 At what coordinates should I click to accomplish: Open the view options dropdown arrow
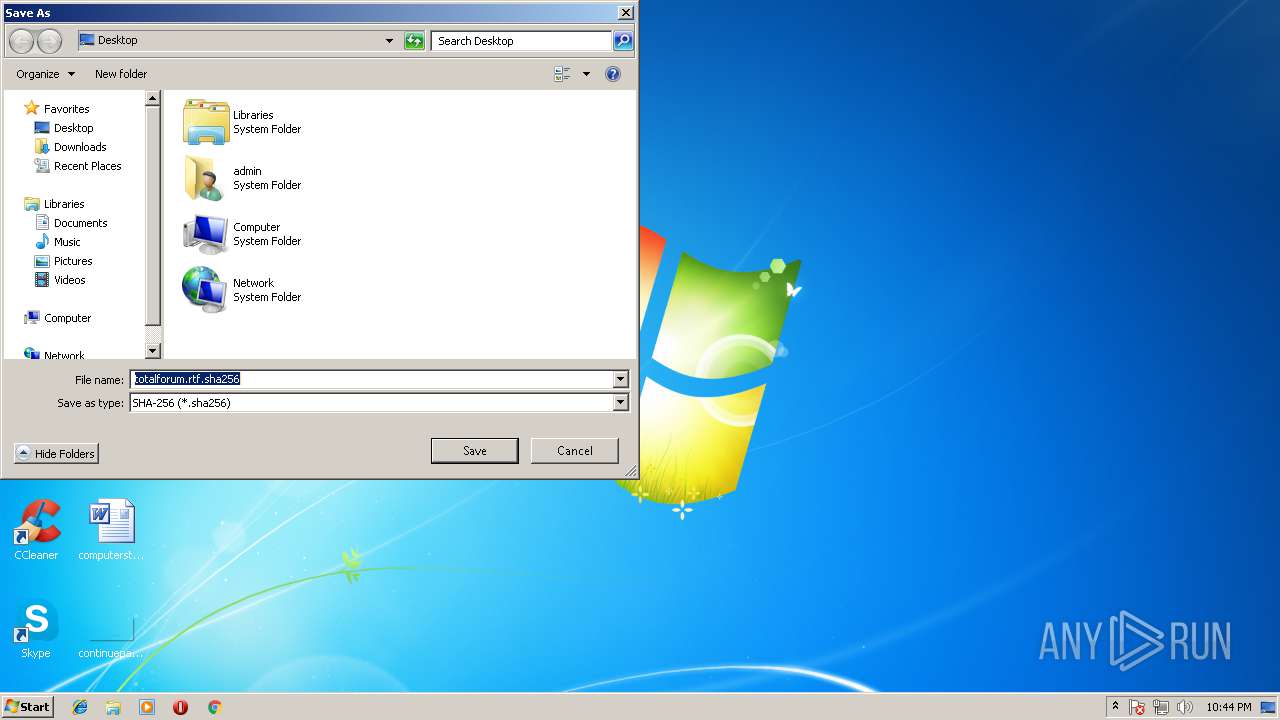586,74
